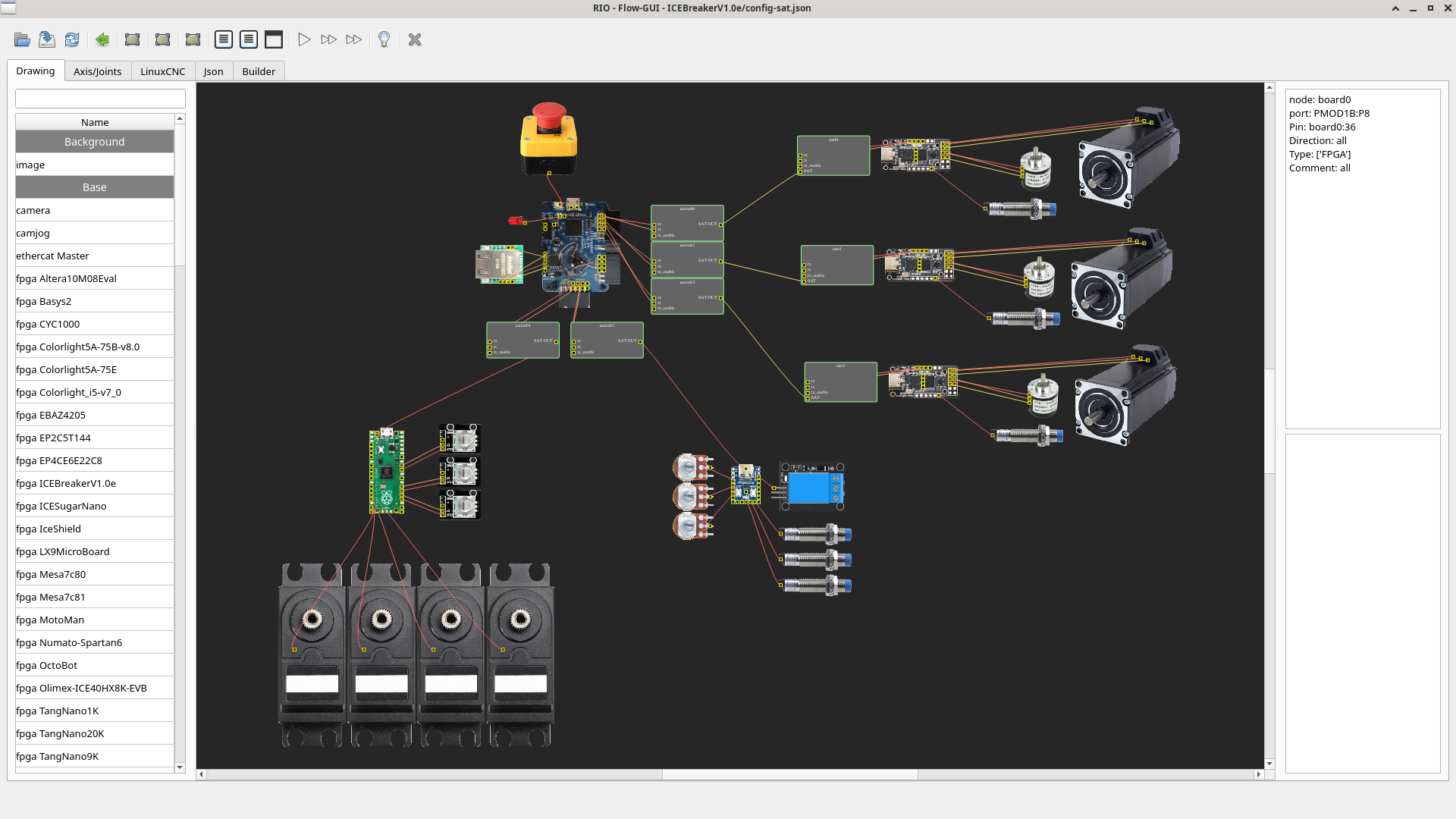Open the LinuxCNC tab
Screen dimensions: 1456x819
(x=162, y=71)
